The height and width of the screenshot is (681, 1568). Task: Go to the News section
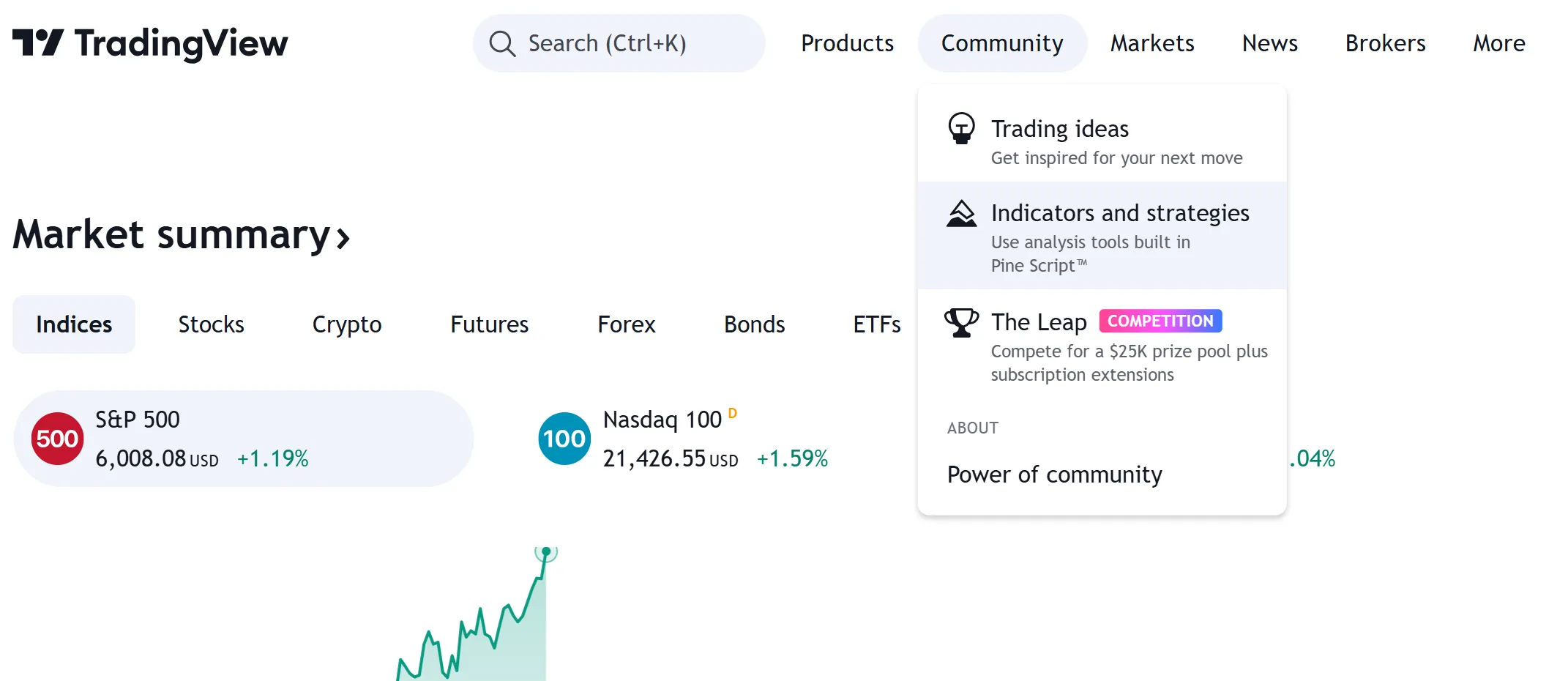(1269, 43)
